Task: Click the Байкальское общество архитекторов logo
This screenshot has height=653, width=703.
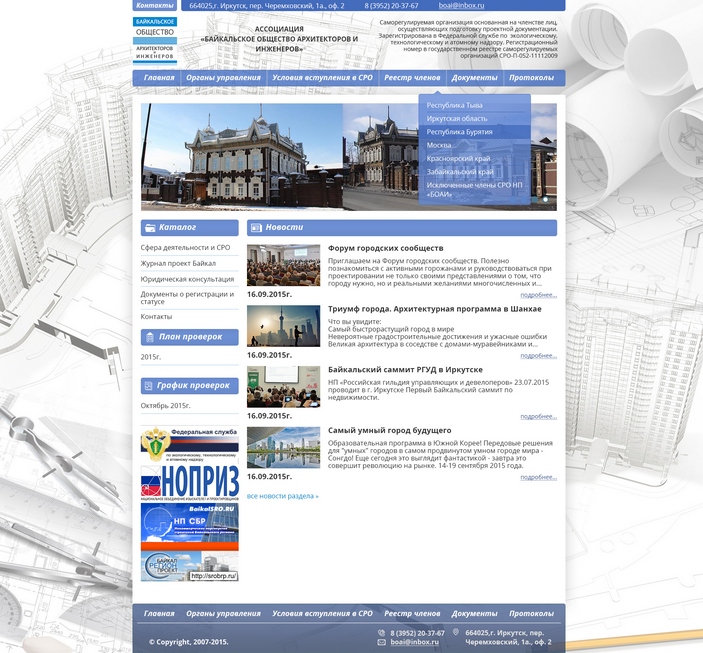Action: pos(155,40)
